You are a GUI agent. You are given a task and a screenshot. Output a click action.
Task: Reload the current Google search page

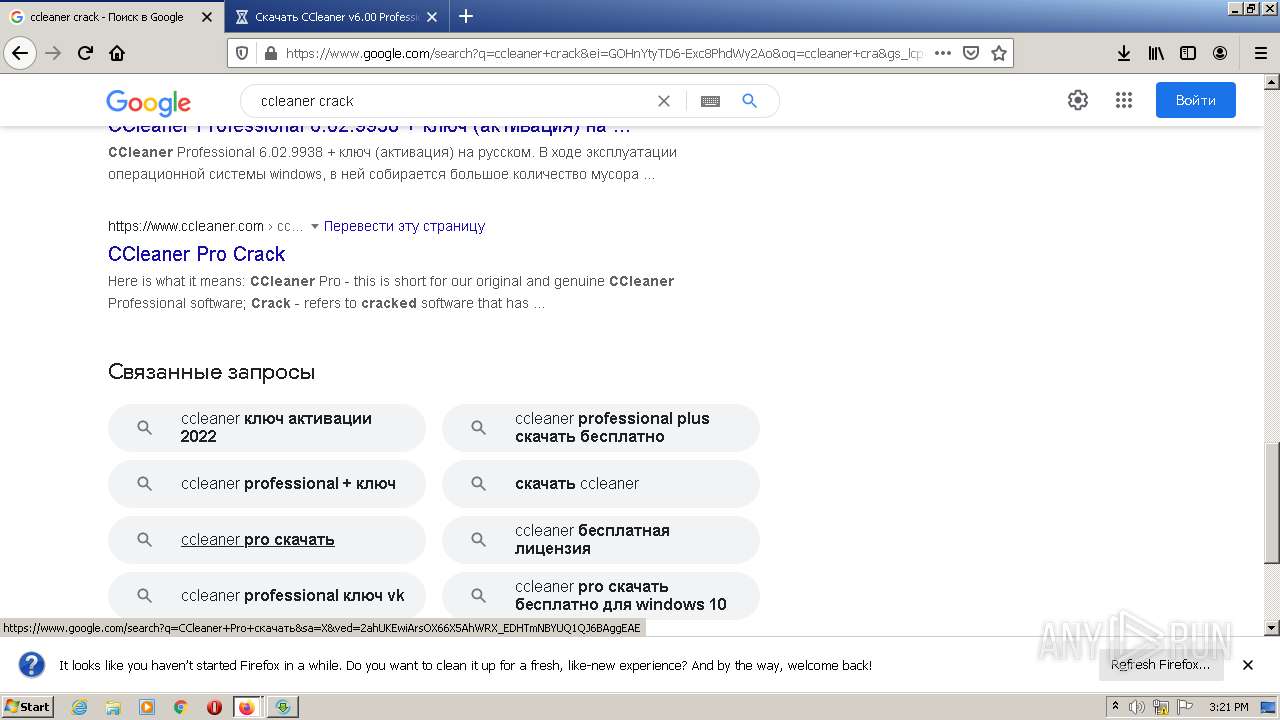tap(86, 53)
